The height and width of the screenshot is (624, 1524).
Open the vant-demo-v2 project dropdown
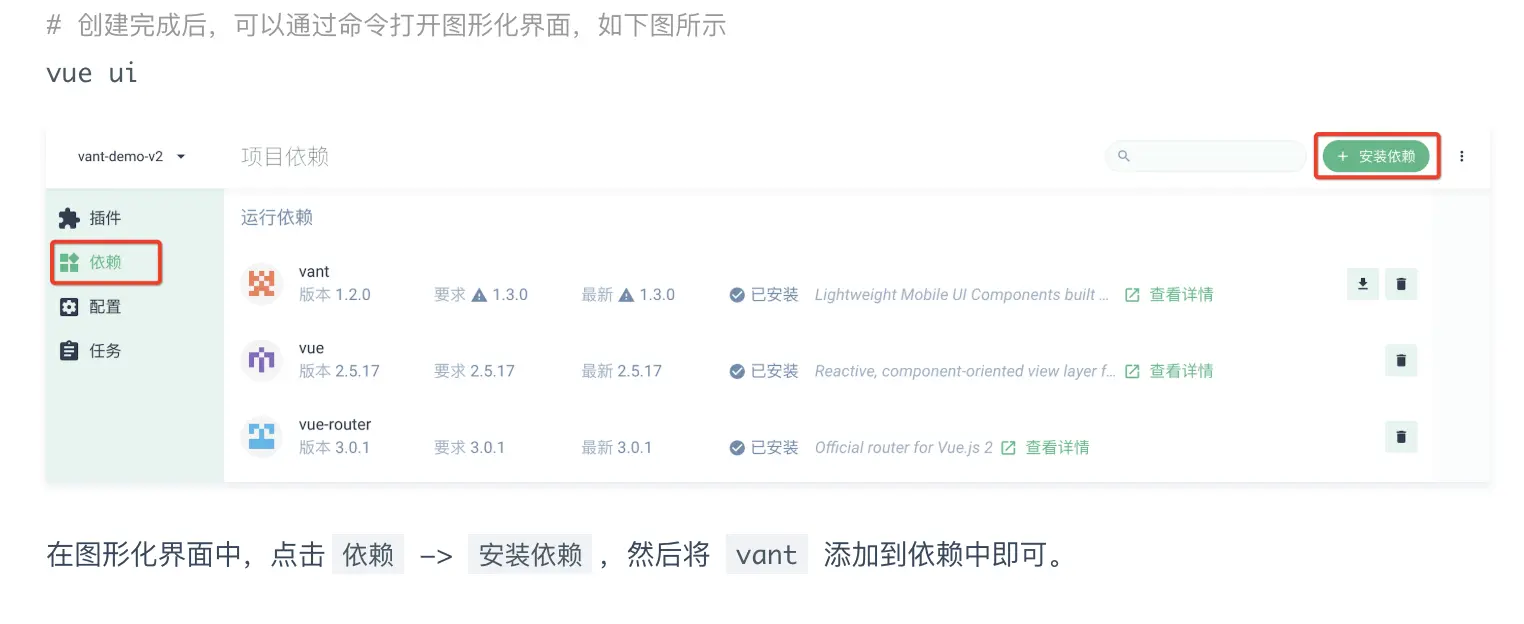[132, 157]
